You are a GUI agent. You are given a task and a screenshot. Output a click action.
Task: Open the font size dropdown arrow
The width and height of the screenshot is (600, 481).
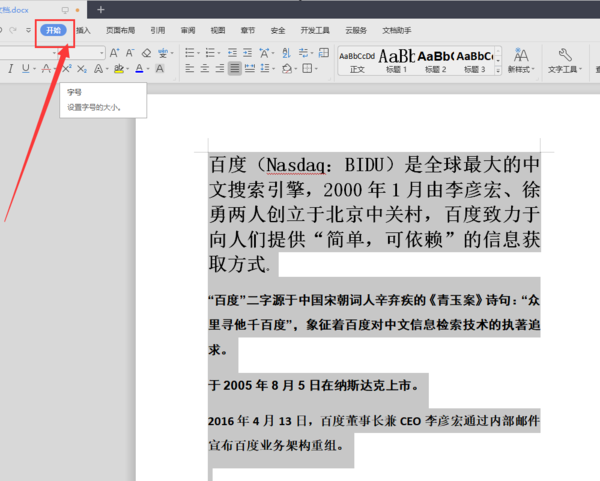coord(102,53)
